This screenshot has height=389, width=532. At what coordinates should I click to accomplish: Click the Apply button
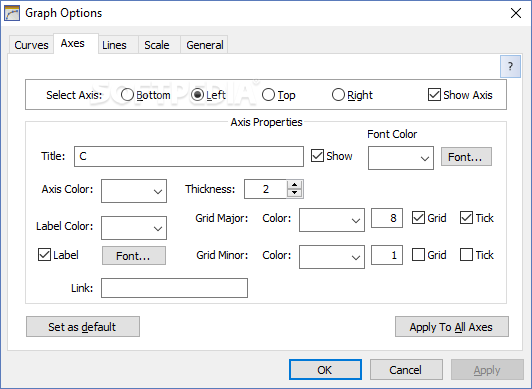pyautogui.click(x=487, y=370)
